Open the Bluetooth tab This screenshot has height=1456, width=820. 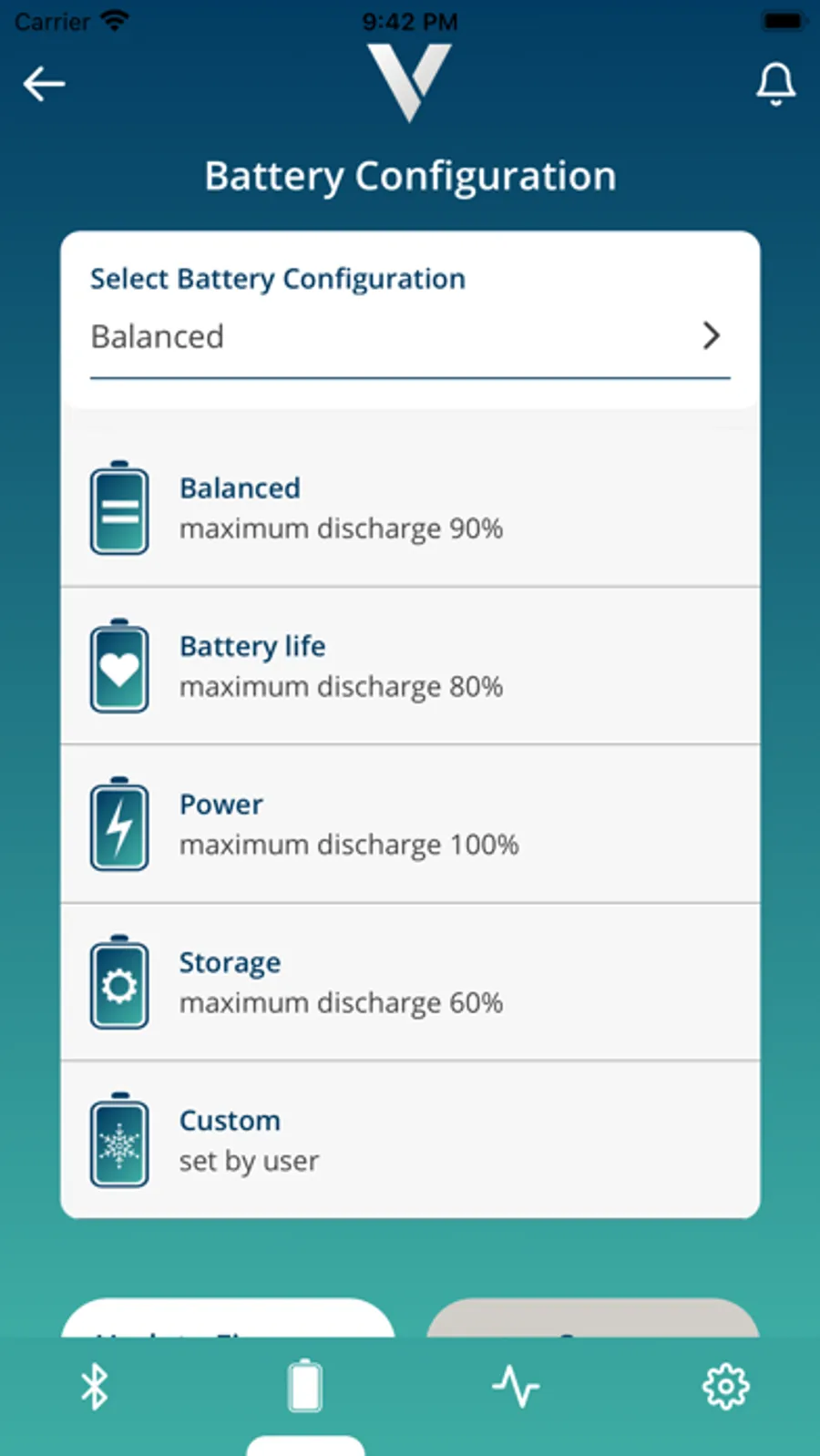point(95,1387)
